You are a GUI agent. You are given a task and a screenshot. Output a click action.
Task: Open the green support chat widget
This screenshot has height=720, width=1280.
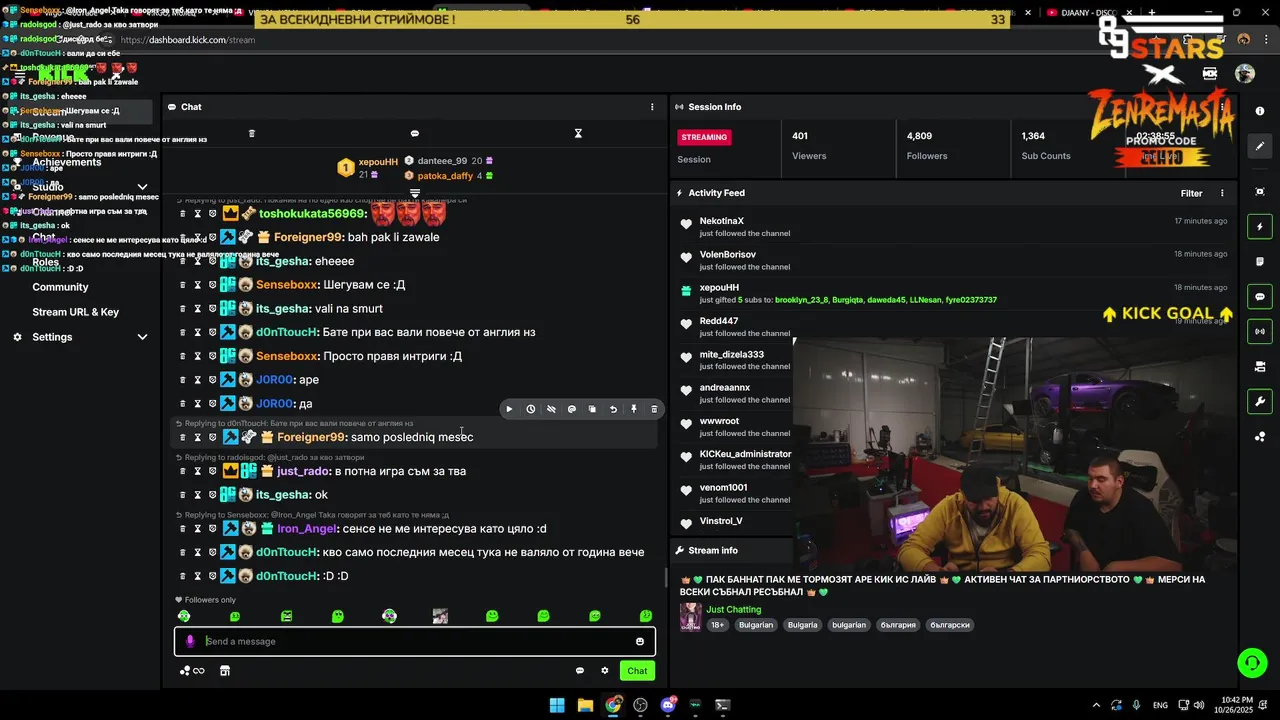point(1252,662)
